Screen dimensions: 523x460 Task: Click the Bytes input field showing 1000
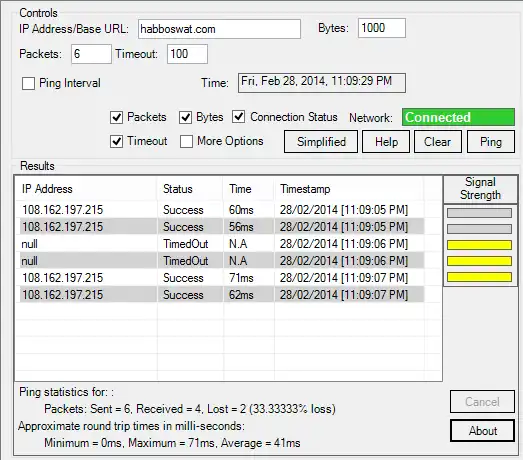click(x=382, y=28)
